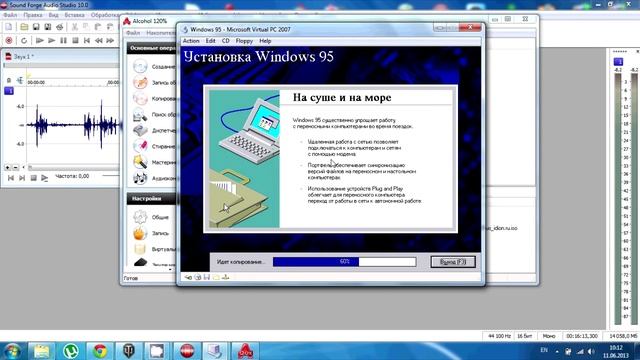The image size is (640, 360).
Task: Click the shared folder status icon in Virtual PC
Action: [x=216, y=277]
